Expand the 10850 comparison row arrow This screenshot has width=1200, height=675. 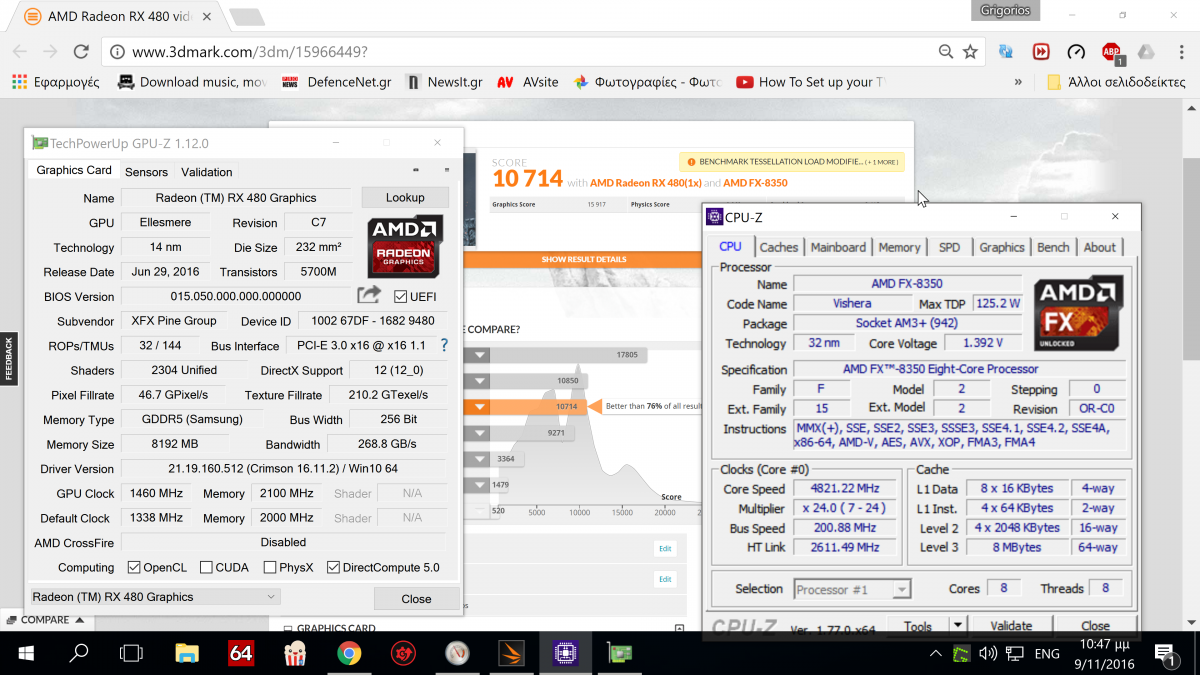[x=481, y=381]
